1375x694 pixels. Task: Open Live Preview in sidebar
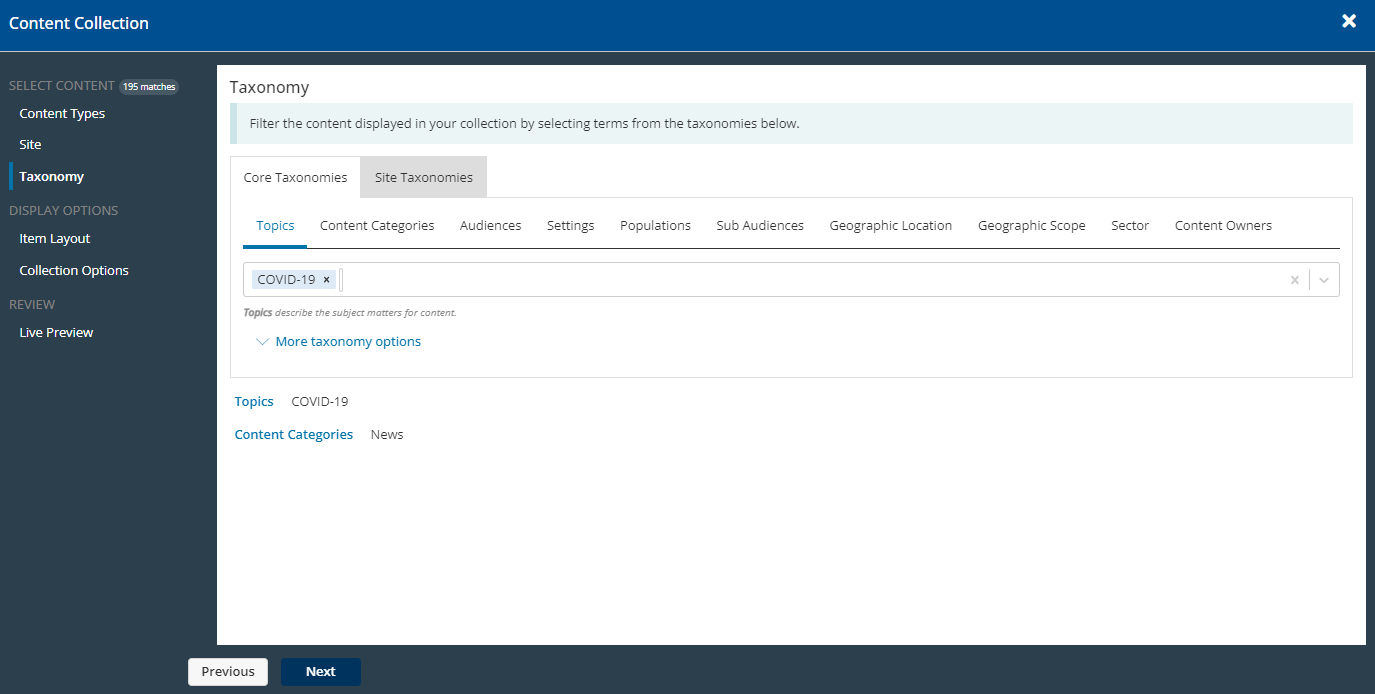pos(56,333)
